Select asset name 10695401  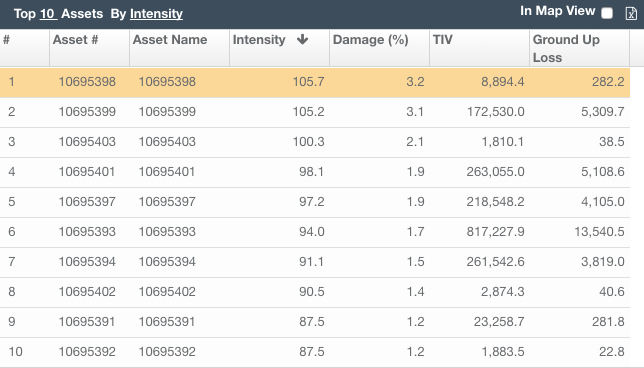(x=167, y=172)
